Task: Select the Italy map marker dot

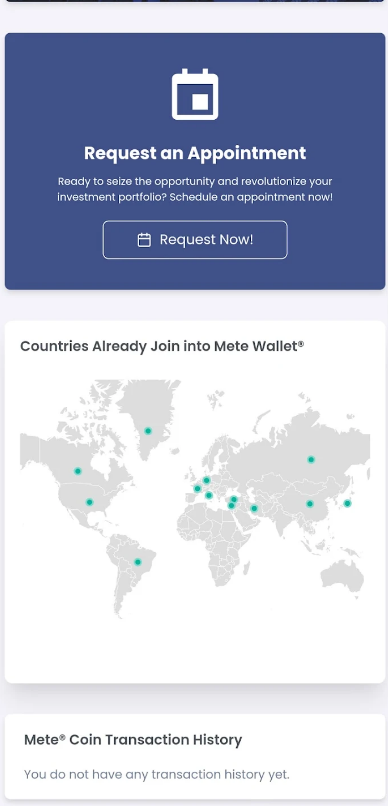Action: click(x=209, y=496)
